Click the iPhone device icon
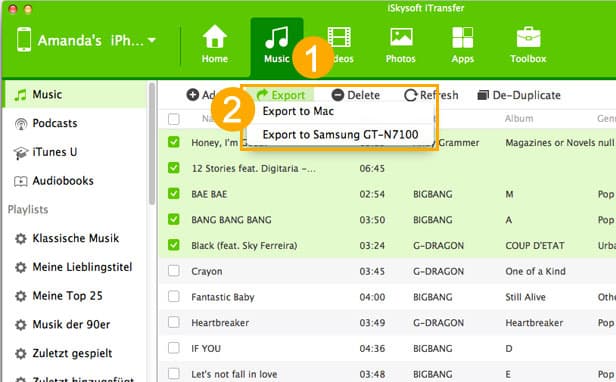 [x=24, y=39]
